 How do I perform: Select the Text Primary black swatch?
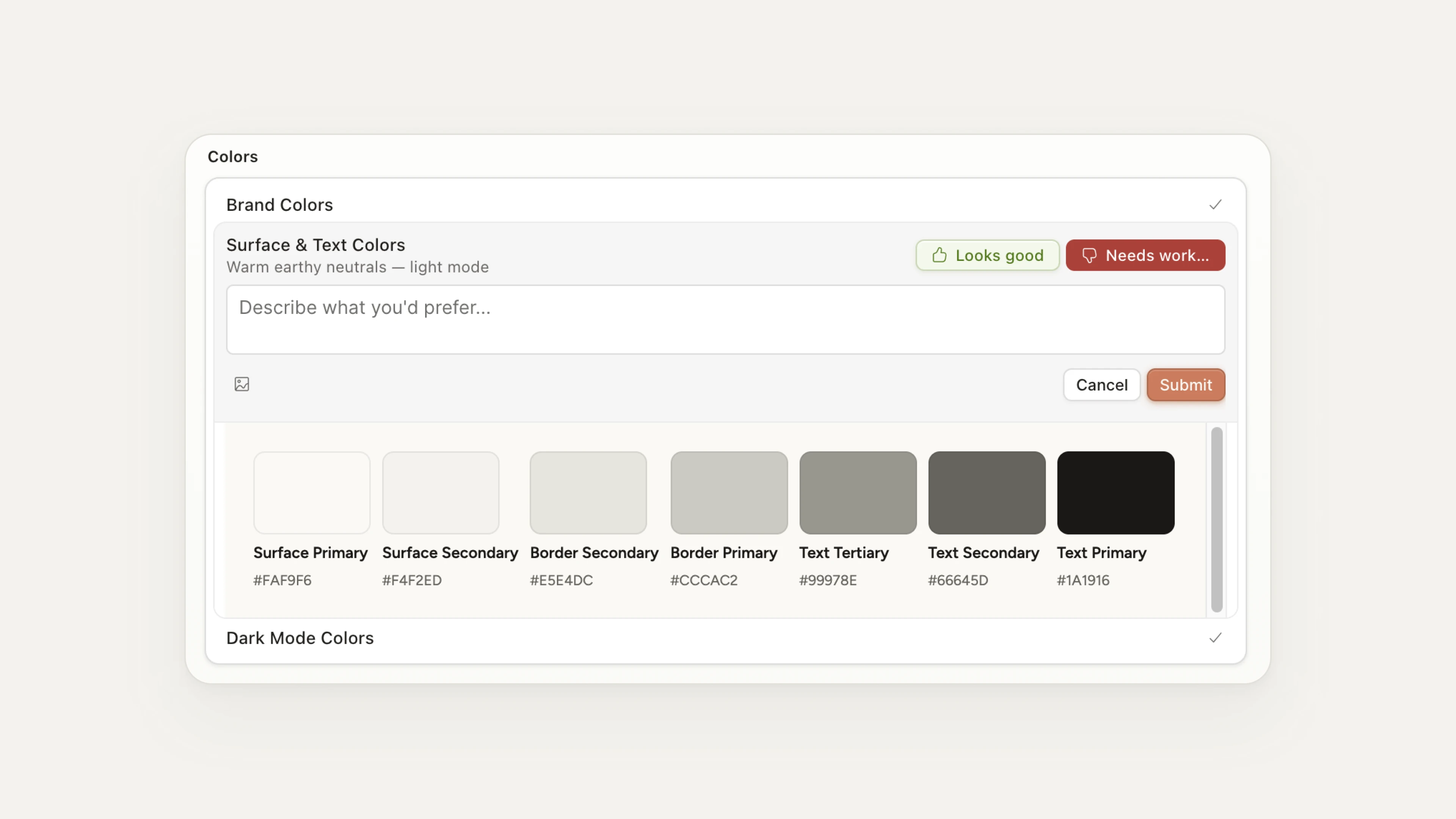pos(1115,492)
